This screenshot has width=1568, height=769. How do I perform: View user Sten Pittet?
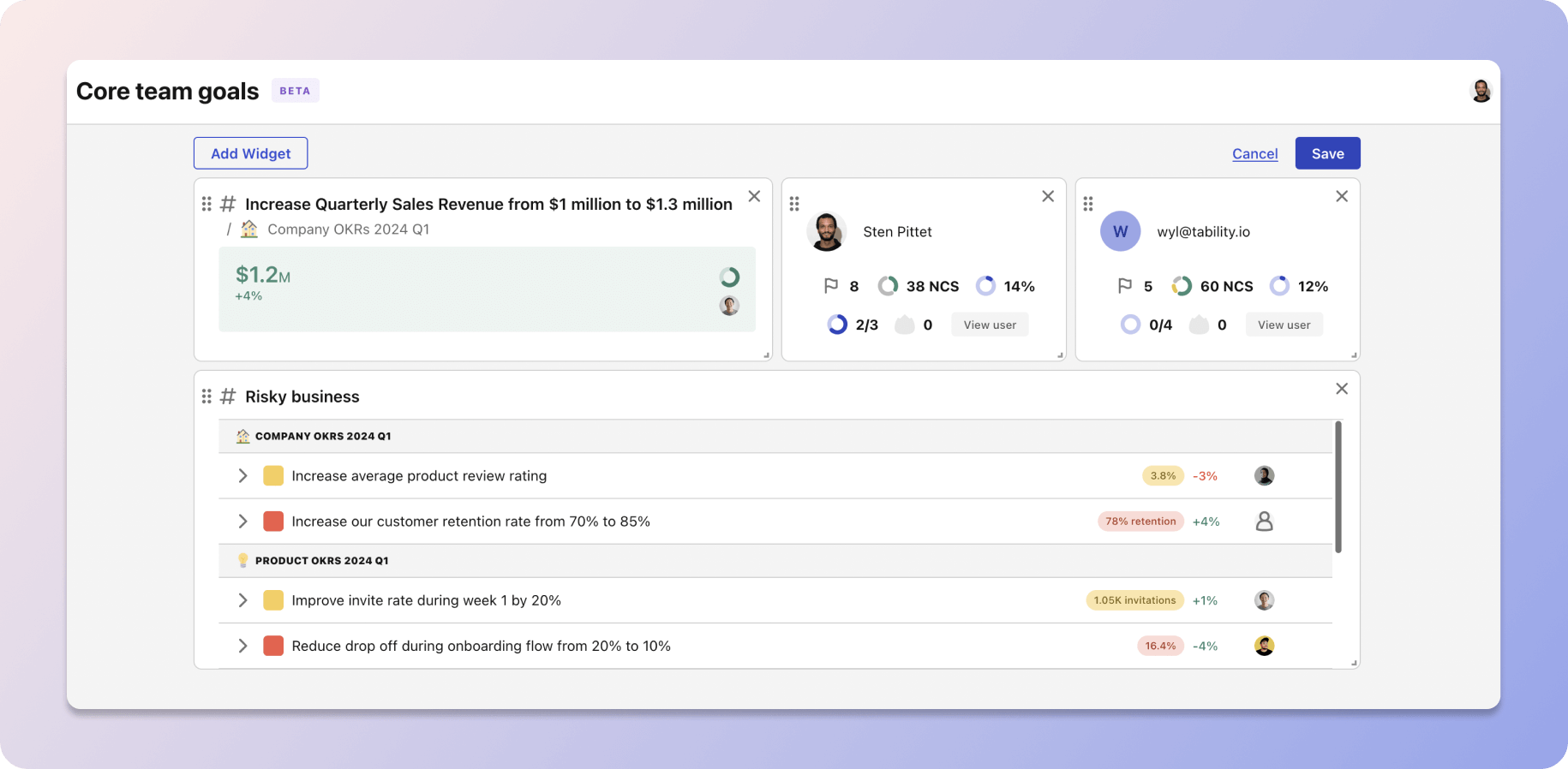click(990, 325)
